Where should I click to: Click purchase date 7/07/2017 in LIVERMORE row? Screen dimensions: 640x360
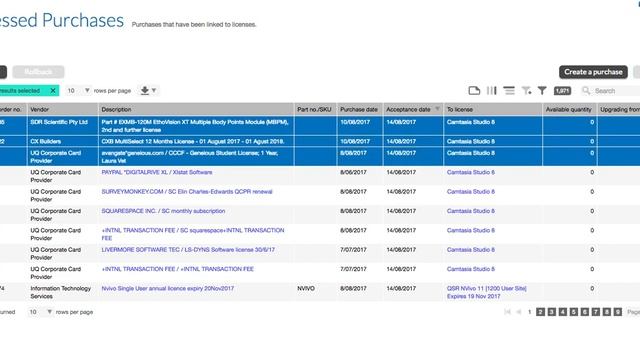[353, 249]
